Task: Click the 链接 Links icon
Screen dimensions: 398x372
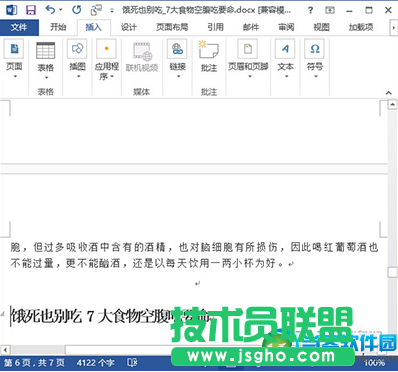Action: [177, 49]
